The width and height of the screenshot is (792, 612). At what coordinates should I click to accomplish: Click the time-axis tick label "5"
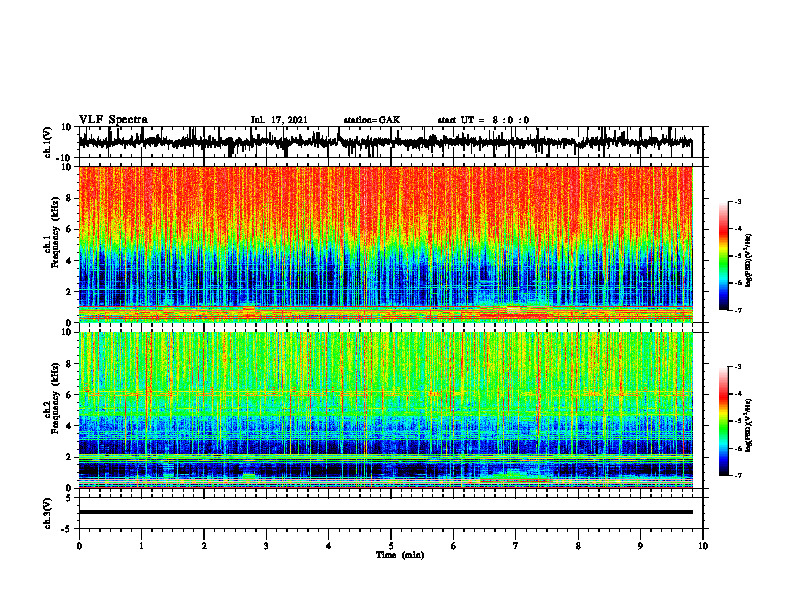click(391, 546)
